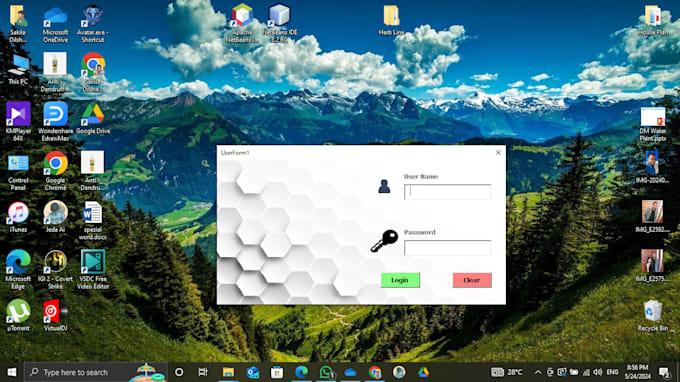Select the House Plan folder on desktop
Image resolution: width=680 pixels, height=382 pixels.
653,20
